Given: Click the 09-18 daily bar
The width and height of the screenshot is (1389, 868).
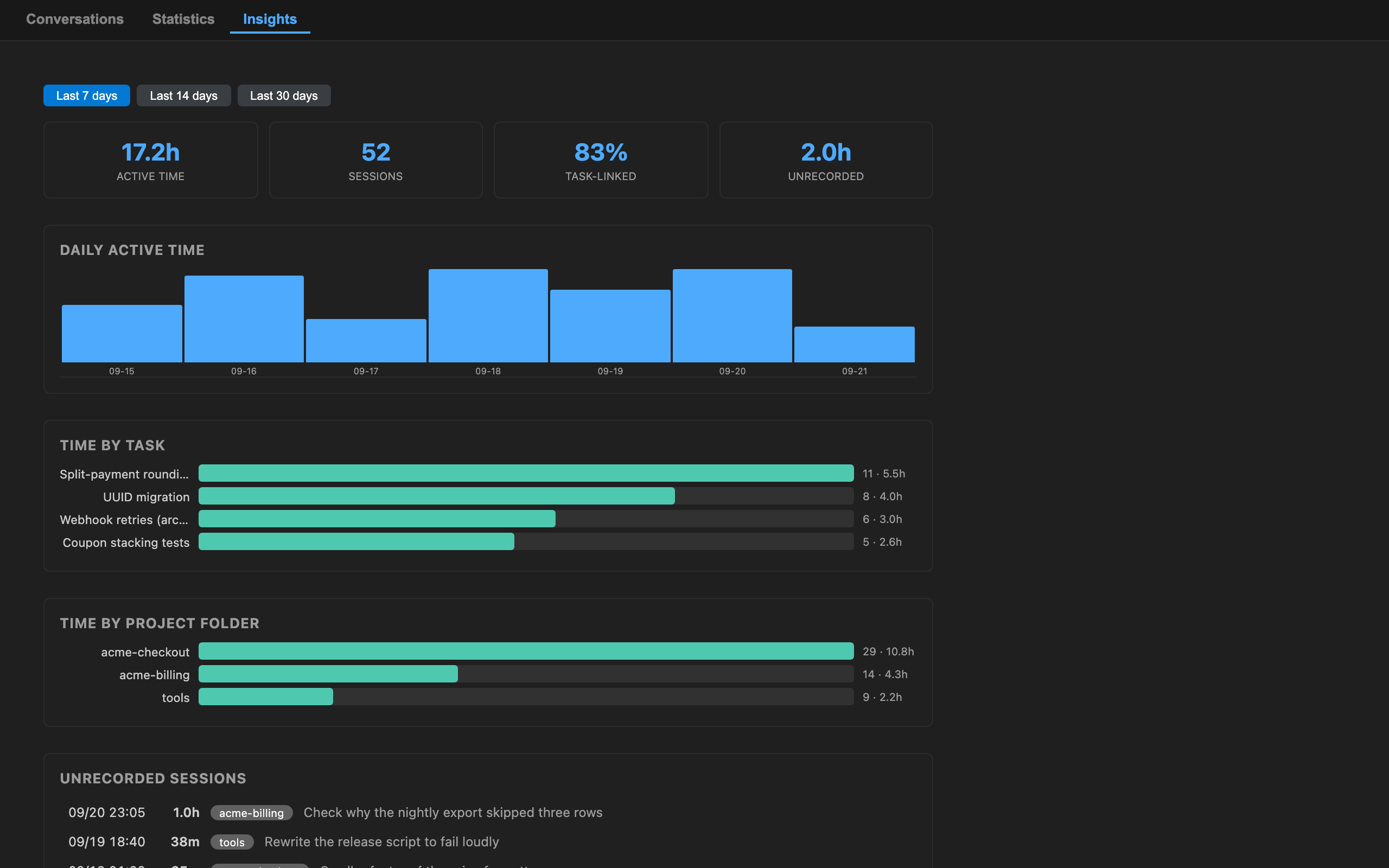Looking at the screenshot, I should (488, 316).
